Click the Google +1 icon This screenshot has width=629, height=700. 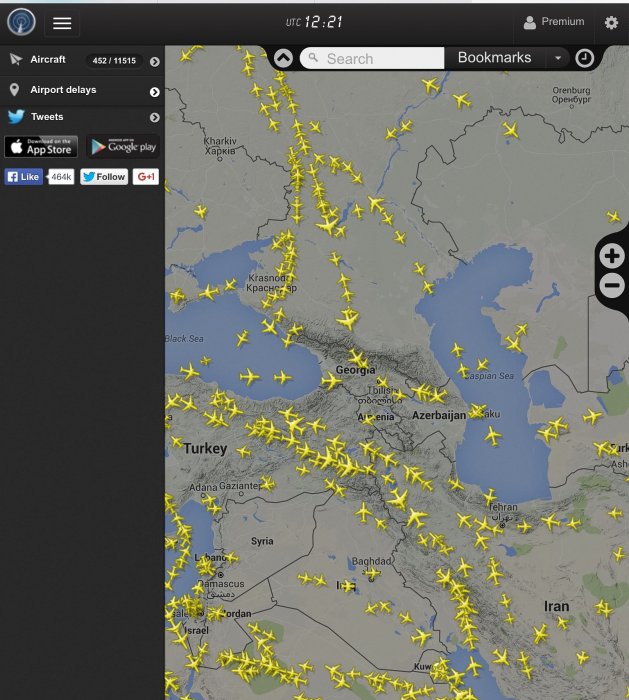146,177
